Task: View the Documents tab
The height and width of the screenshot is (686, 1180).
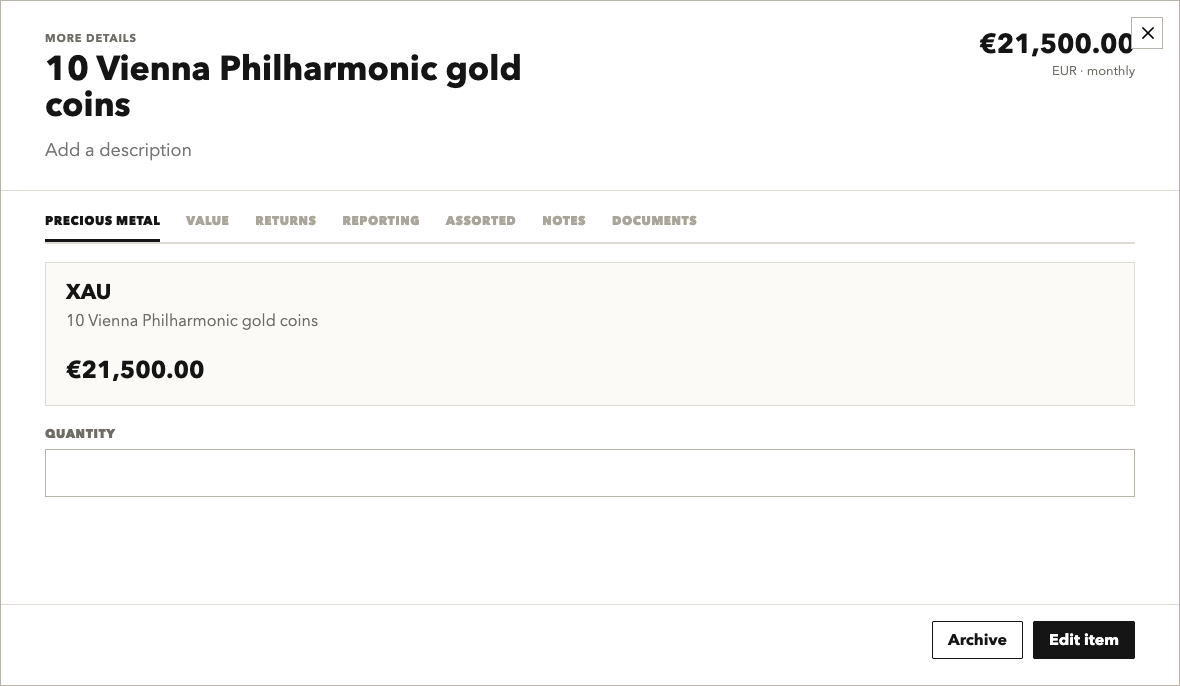Action: pyautogui.click(x=654, y=220)
